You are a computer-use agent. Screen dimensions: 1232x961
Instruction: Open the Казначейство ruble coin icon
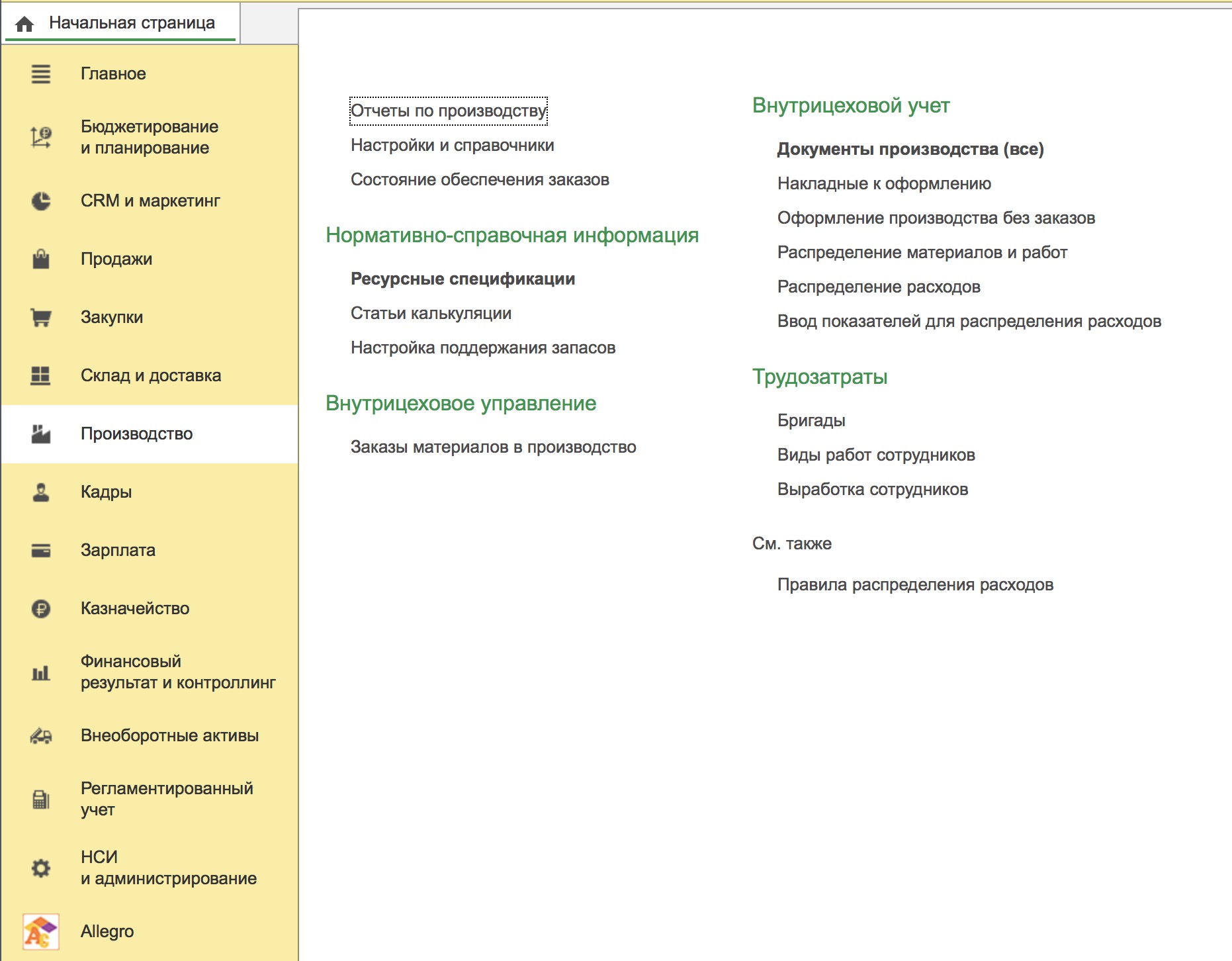click(41, 608)
